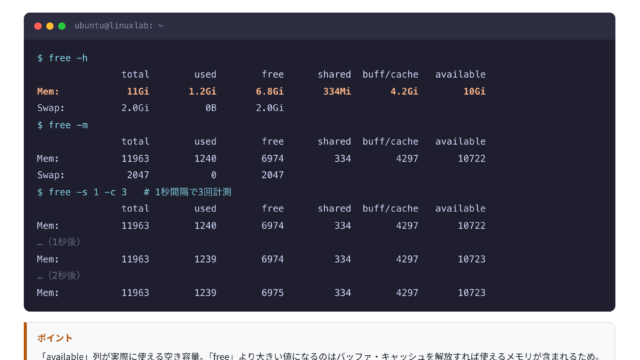This screenshot has width=640, height=360.
Task: Click the 6975 free value in last row
Action: [x=273, y=293]
